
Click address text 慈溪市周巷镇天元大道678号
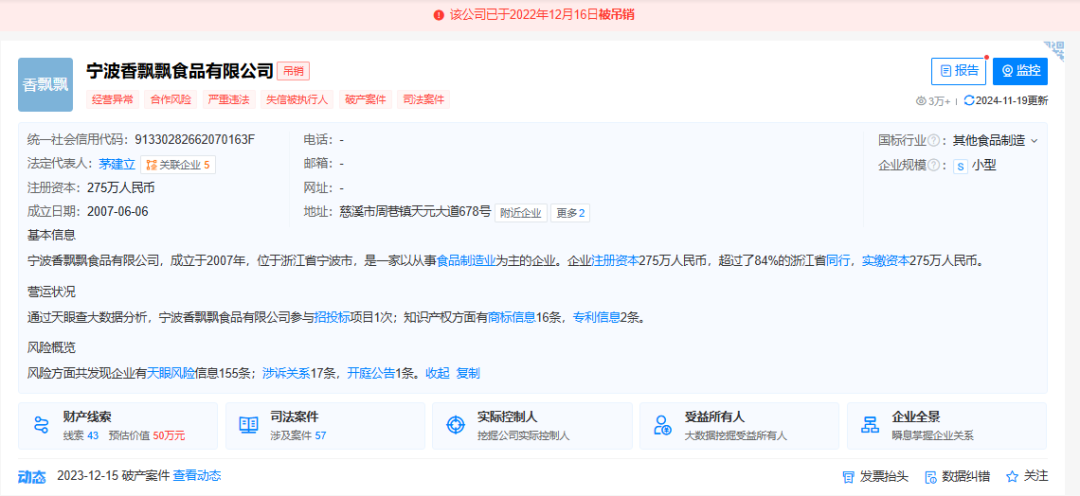(415, 213)
